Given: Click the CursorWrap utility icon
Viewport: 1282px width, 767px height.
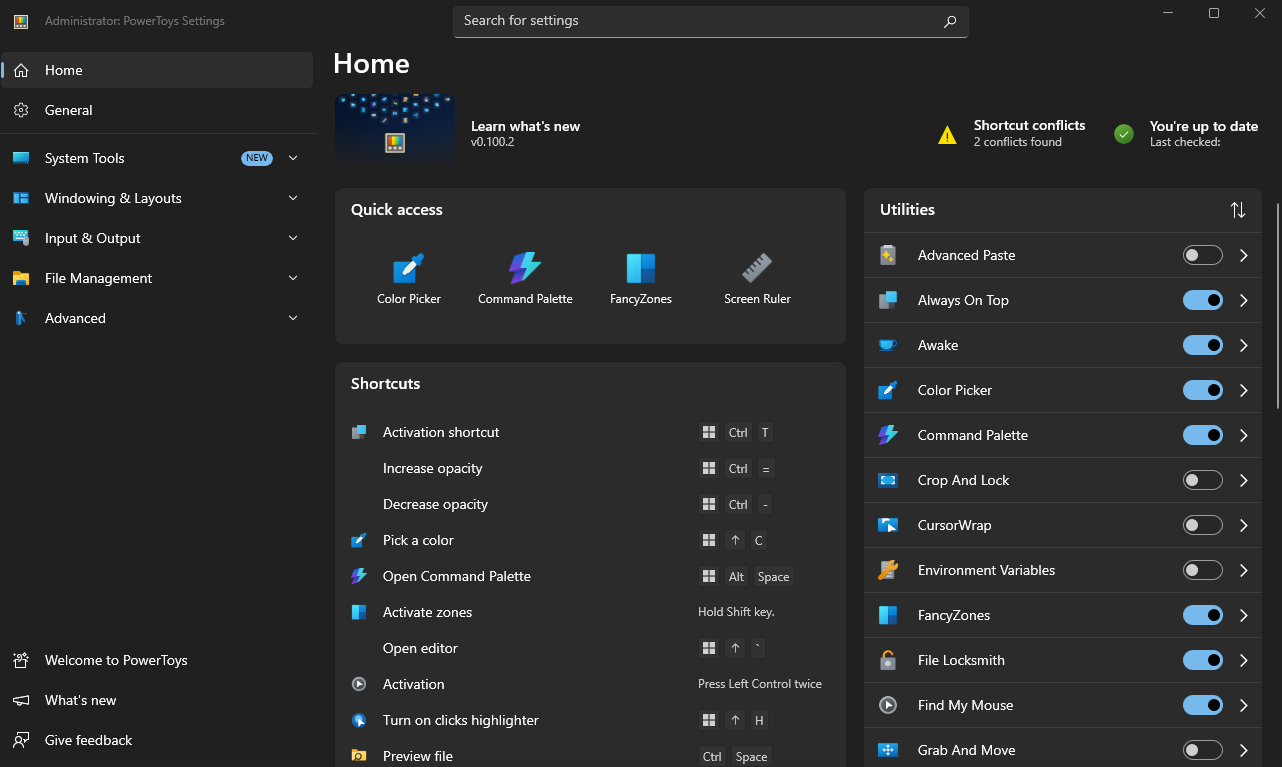Looking at the screenshot, I should pyautogui.click(x=888, y=525).
